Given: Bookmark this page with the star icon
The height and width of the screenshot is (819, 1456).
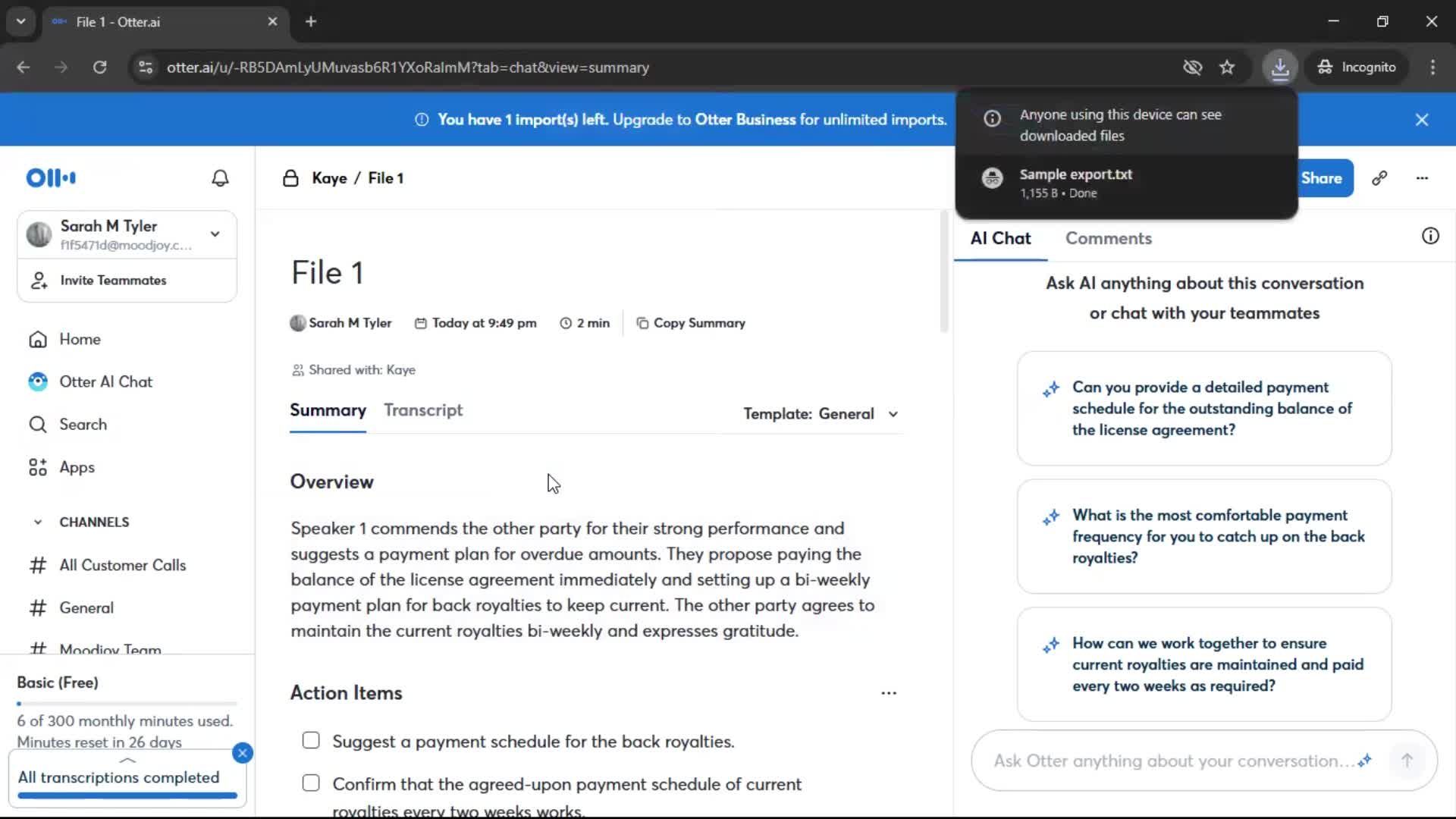Looking at the screenshot, I should pos(1227,67).
